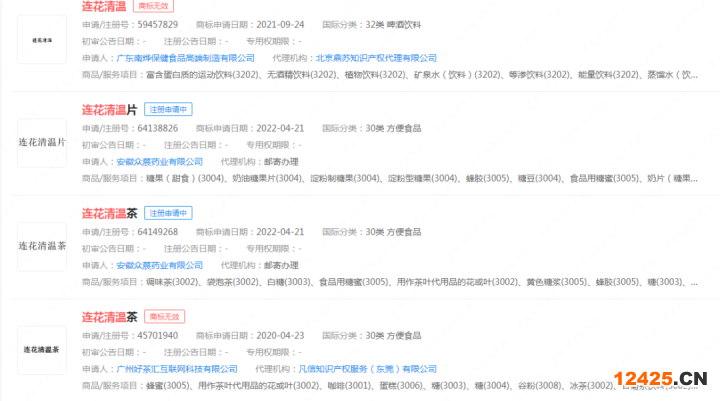Click 商标无效 tag on the 45701940 entry
Image resolution: width=720 pixels, height=401 pixels.
tap(164, 316)
